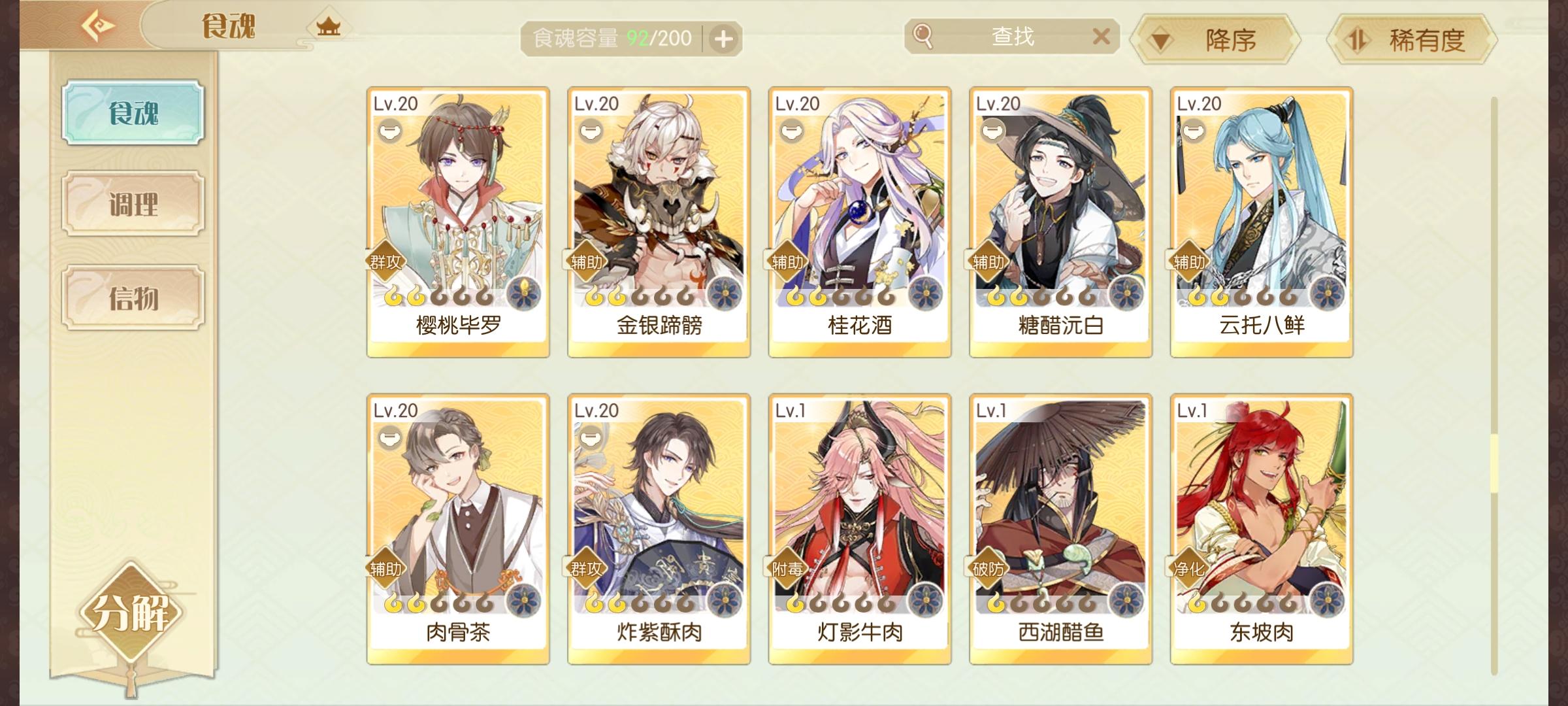Open the 稀有度 sort dropdown
1568x706 pixels.
tap(1413, 40)
